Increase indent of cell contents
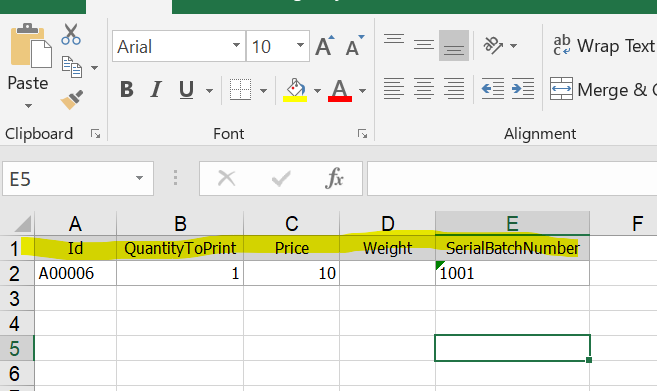The image size is (657, 391). point(523,89)
